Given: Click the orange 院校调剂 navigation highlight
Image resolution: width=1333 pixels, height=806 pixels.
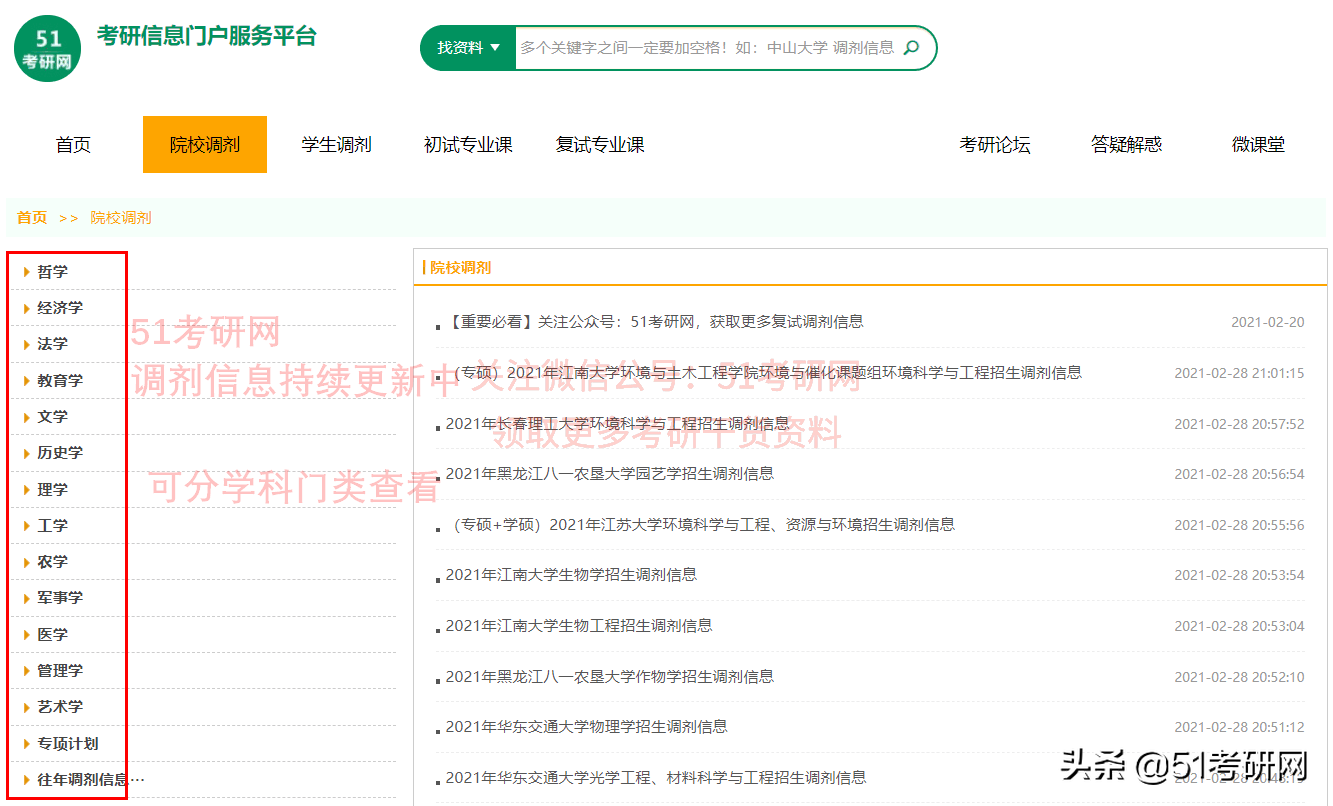Looking at the screenshot, I should [204, 144].
